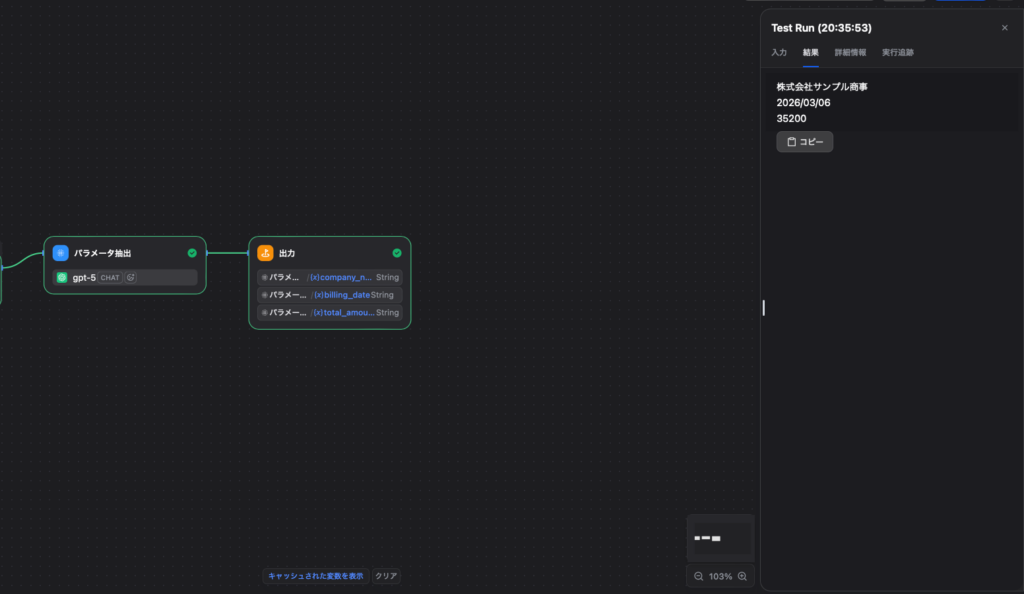Viewport: 1024px width, 594px height.
Task: Click the green gpt-5 model icon
Action: coord(62,277)
